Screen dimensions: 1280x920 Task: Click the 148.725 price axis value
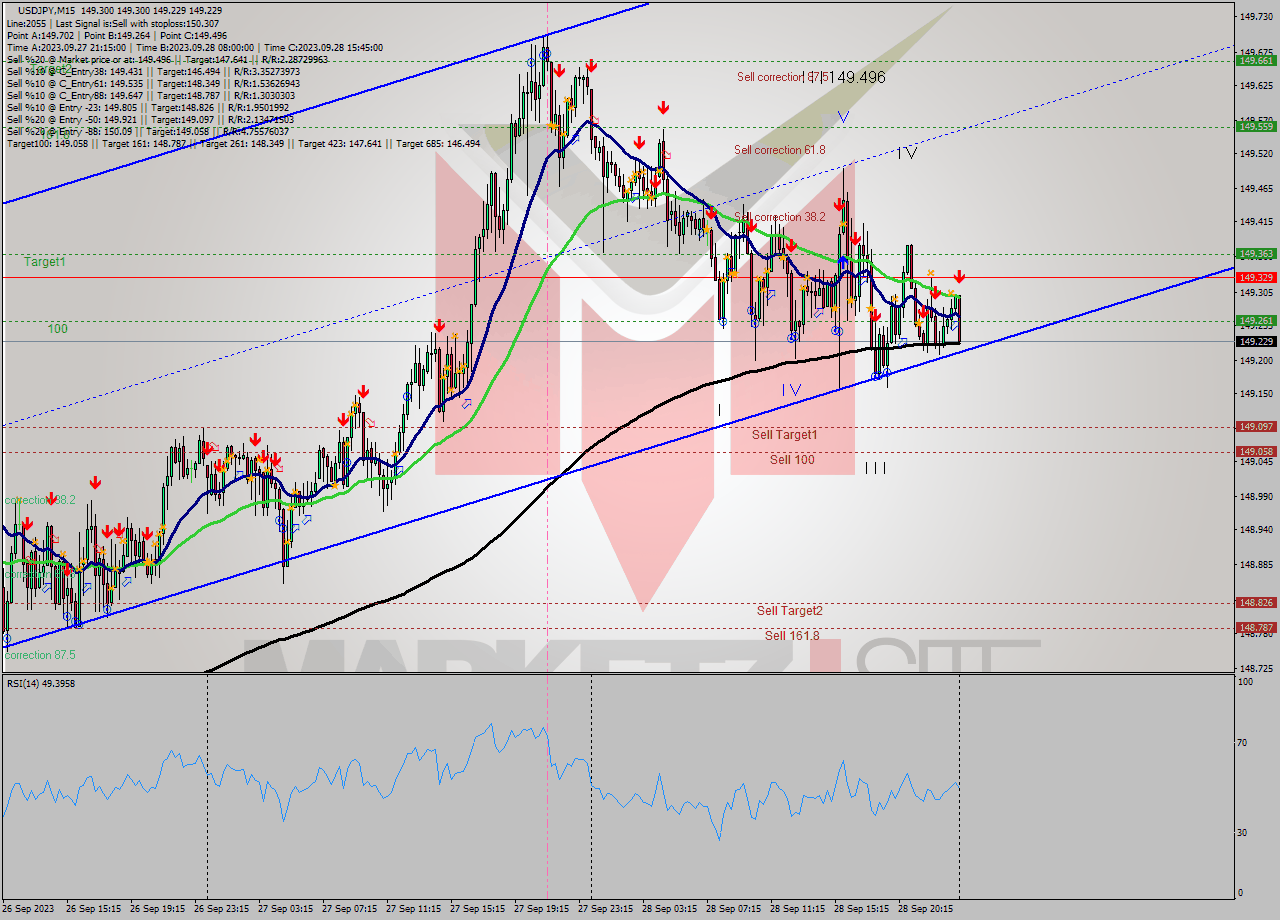[x=1256, y=668]
